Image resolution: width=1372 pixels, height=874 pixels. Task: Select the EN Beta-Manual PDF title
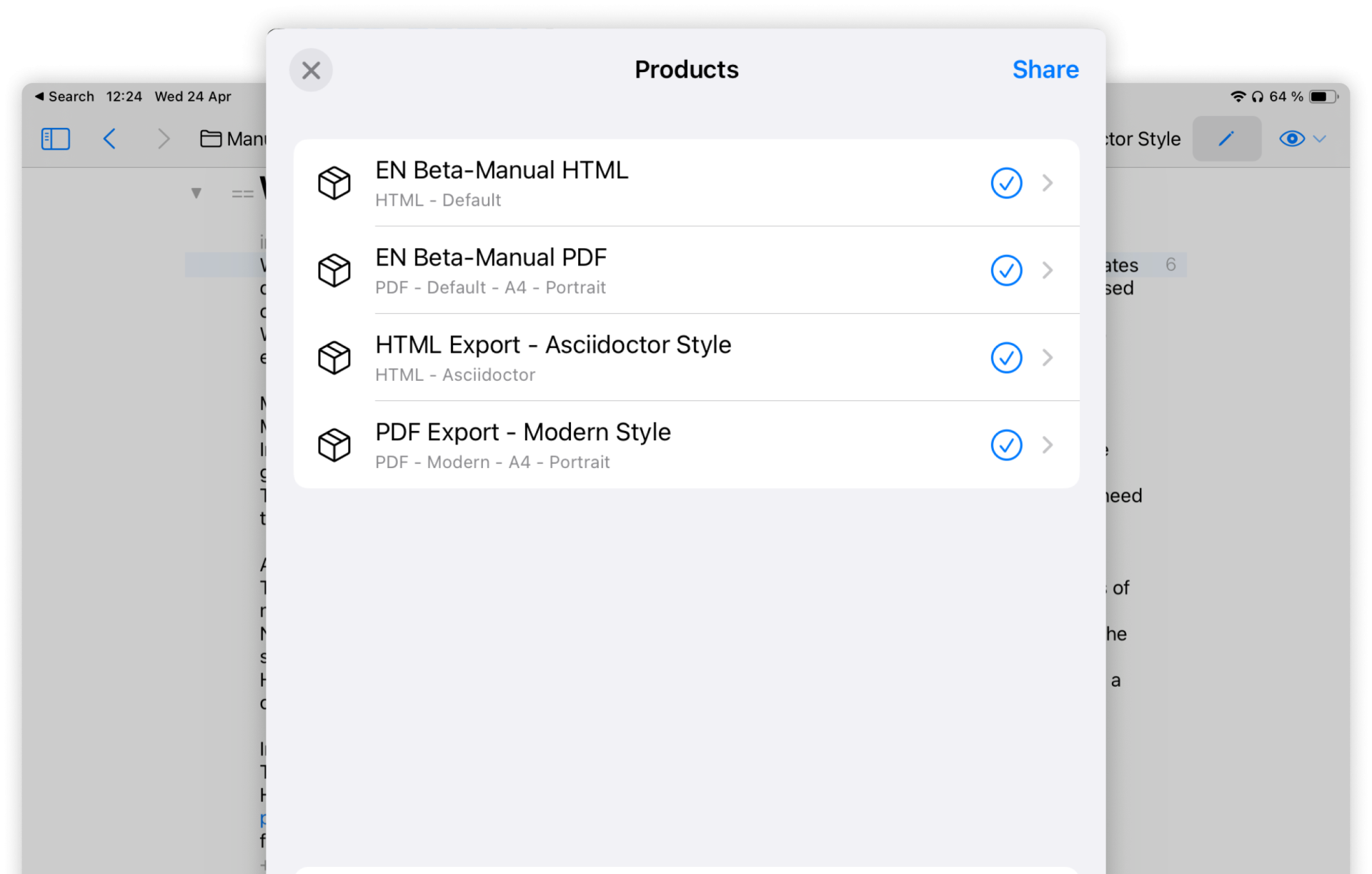pyautogui.click(x=491, y=257)
